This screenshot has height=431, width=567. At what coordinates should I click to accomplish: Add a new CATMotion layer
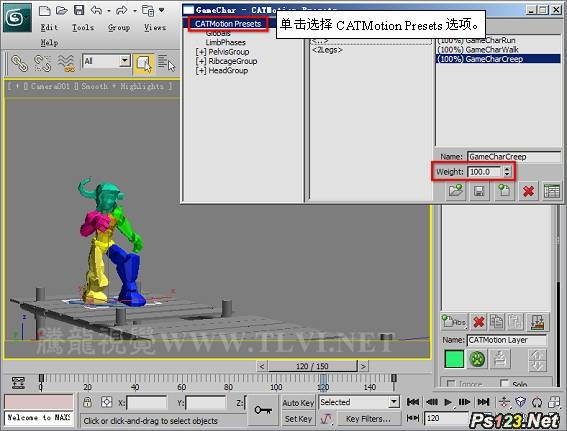click(x=504, y=191)
